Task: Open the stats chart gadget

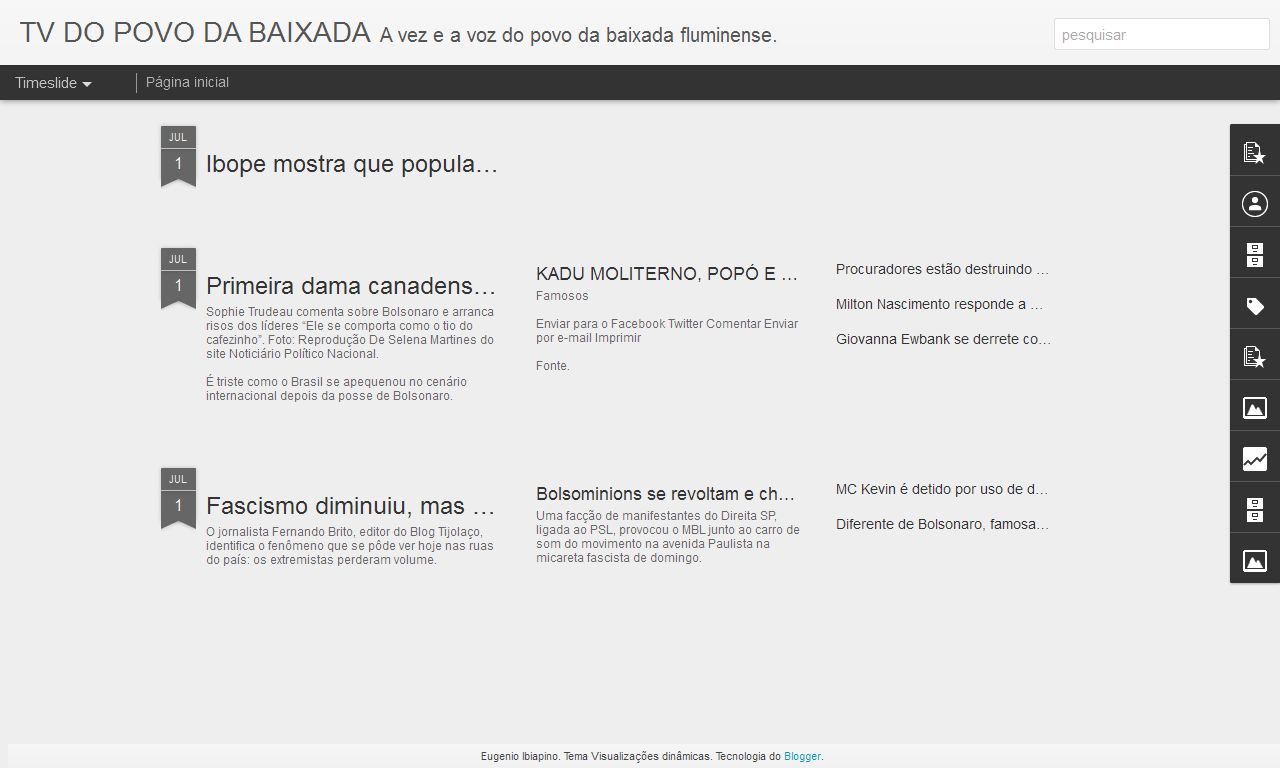Action: pos(1254,459)
